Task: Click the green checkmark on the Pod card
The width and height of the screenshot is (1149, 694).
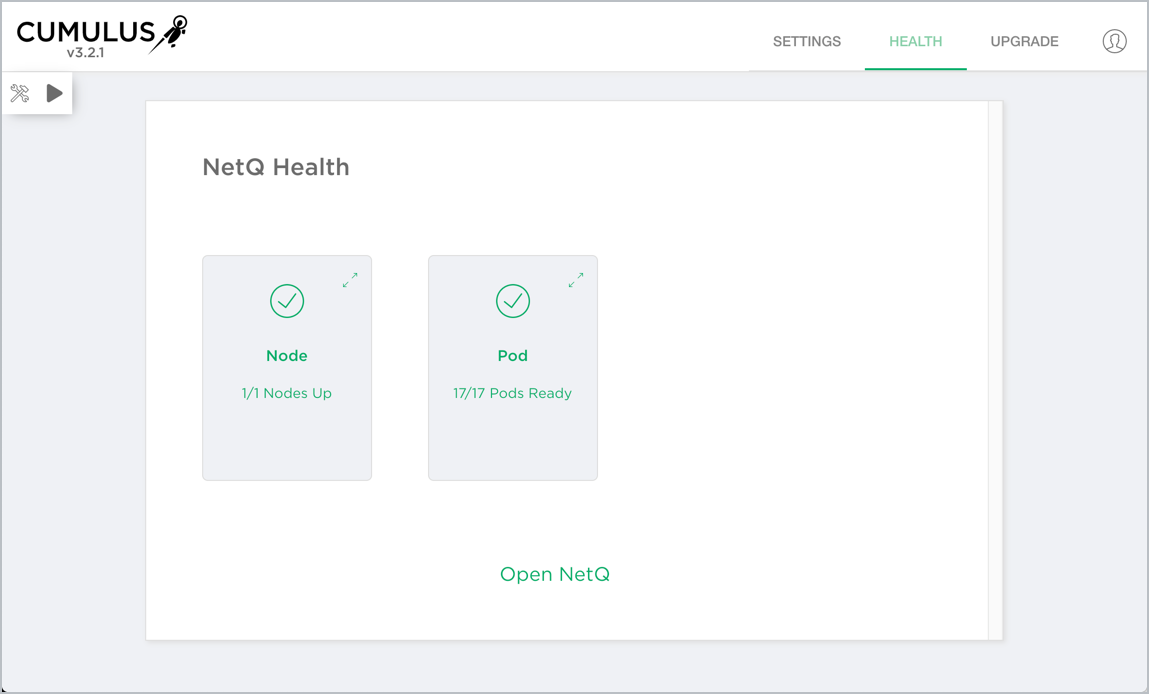Action: tap(513, 300)
